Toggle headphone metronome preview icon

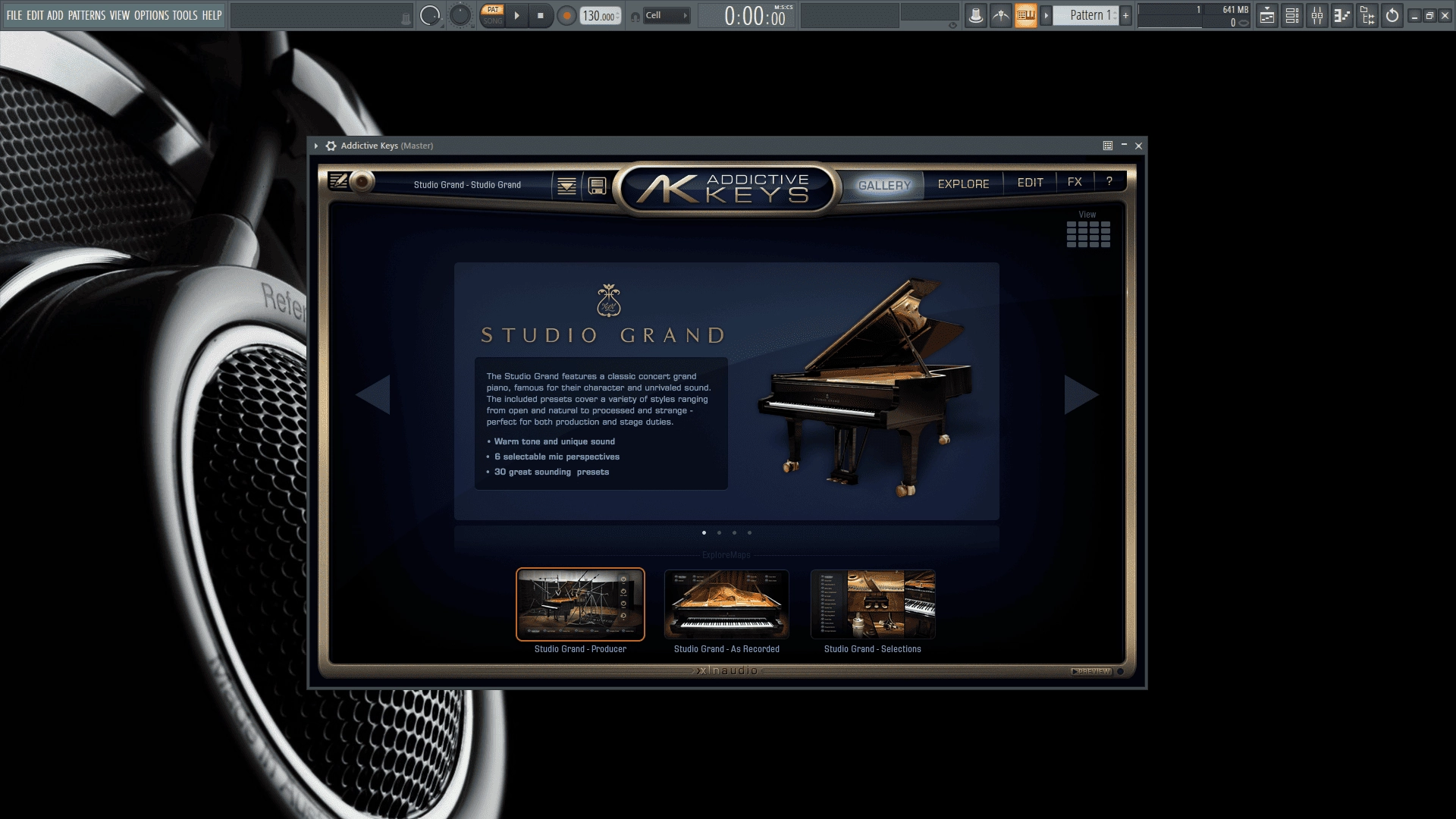tap(635, 17)
